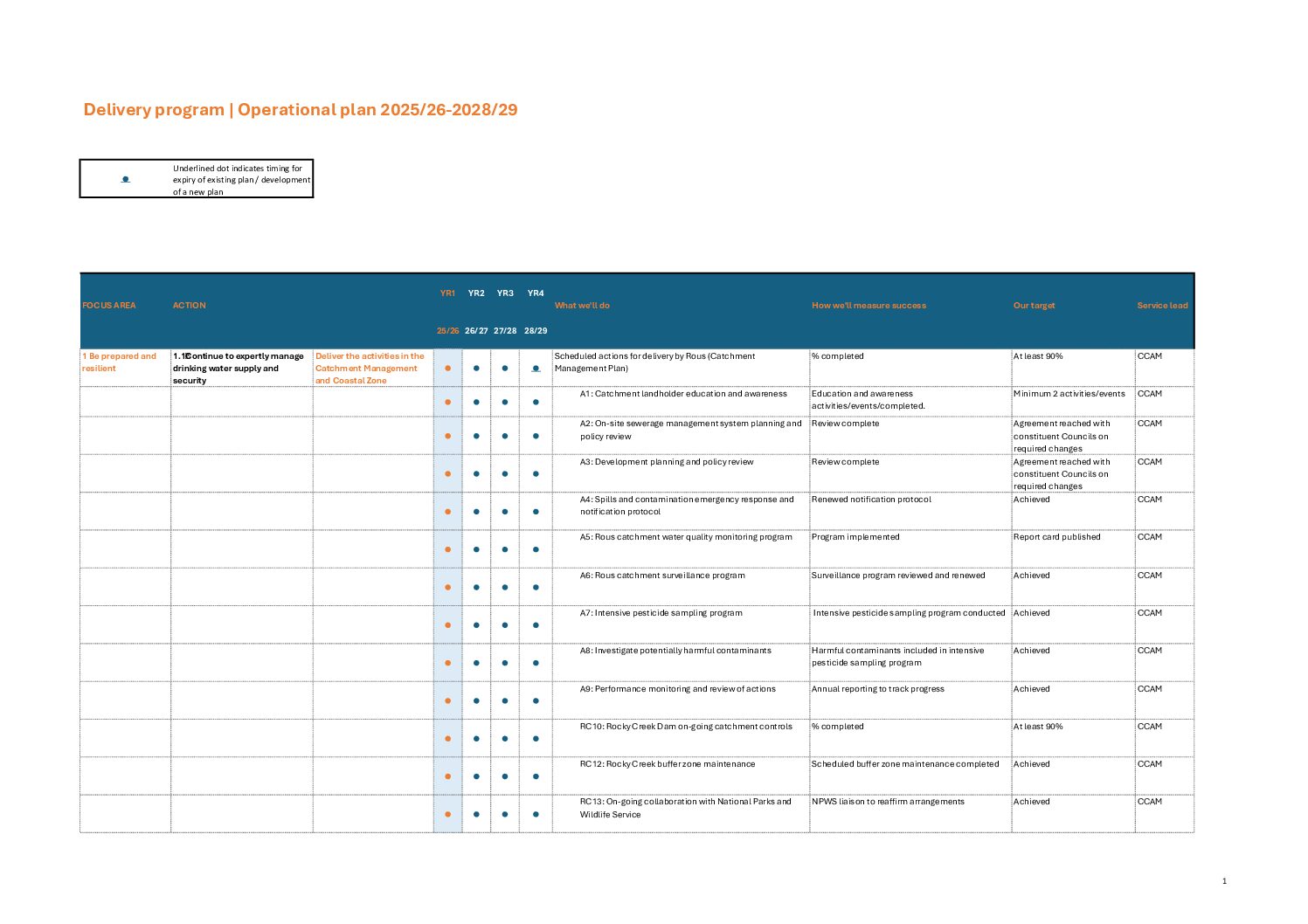Toggle the YR1 dot on A7 pesticide sampling row

pyautogui.click(x=447, y=624)
